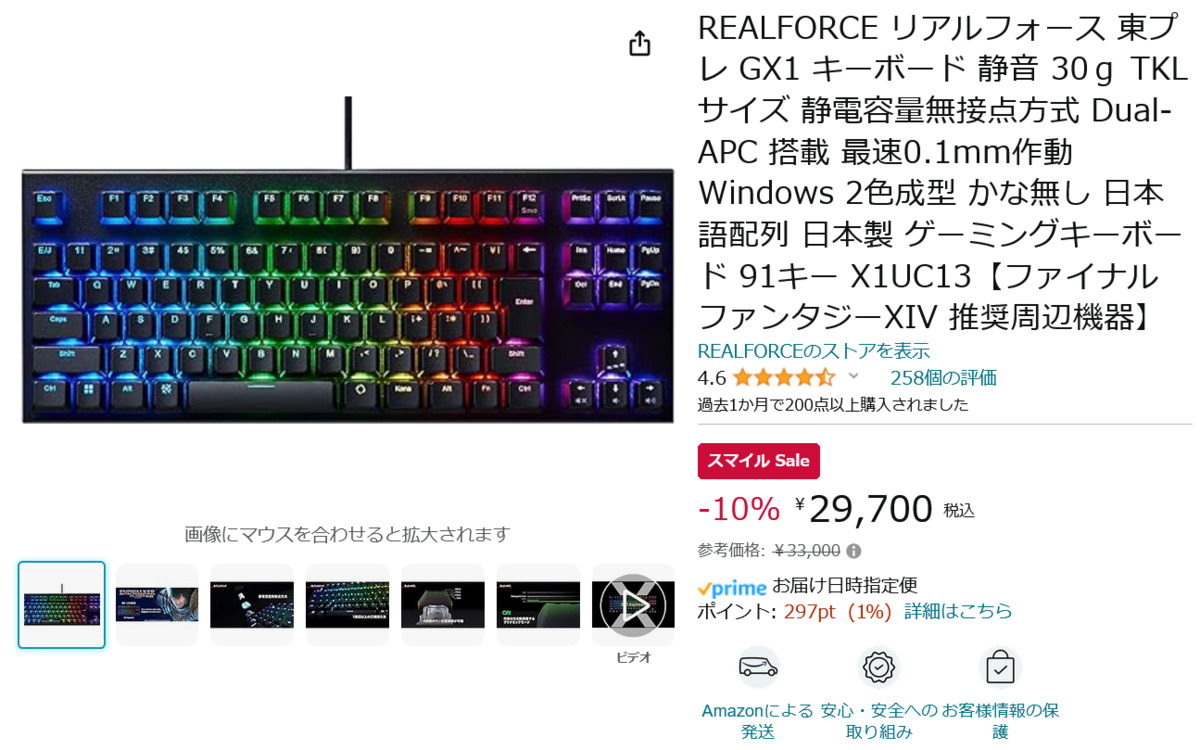Click the 安心・安全への取り組み badge icon

click(879, 667)
